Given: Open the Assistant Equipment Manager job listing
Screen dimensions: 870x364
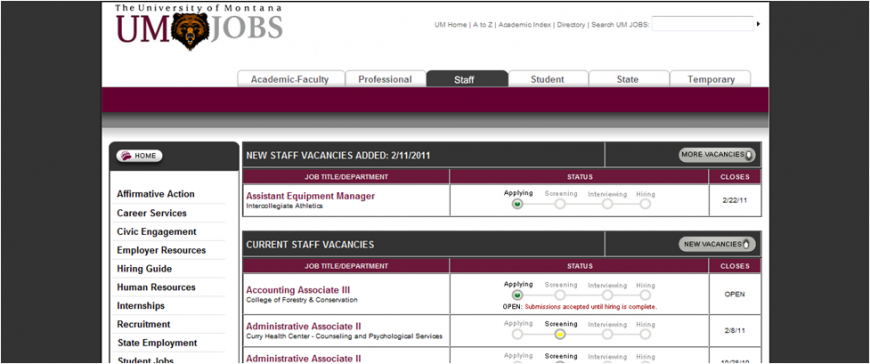Looking at the screenshot, I should [311, 196].
